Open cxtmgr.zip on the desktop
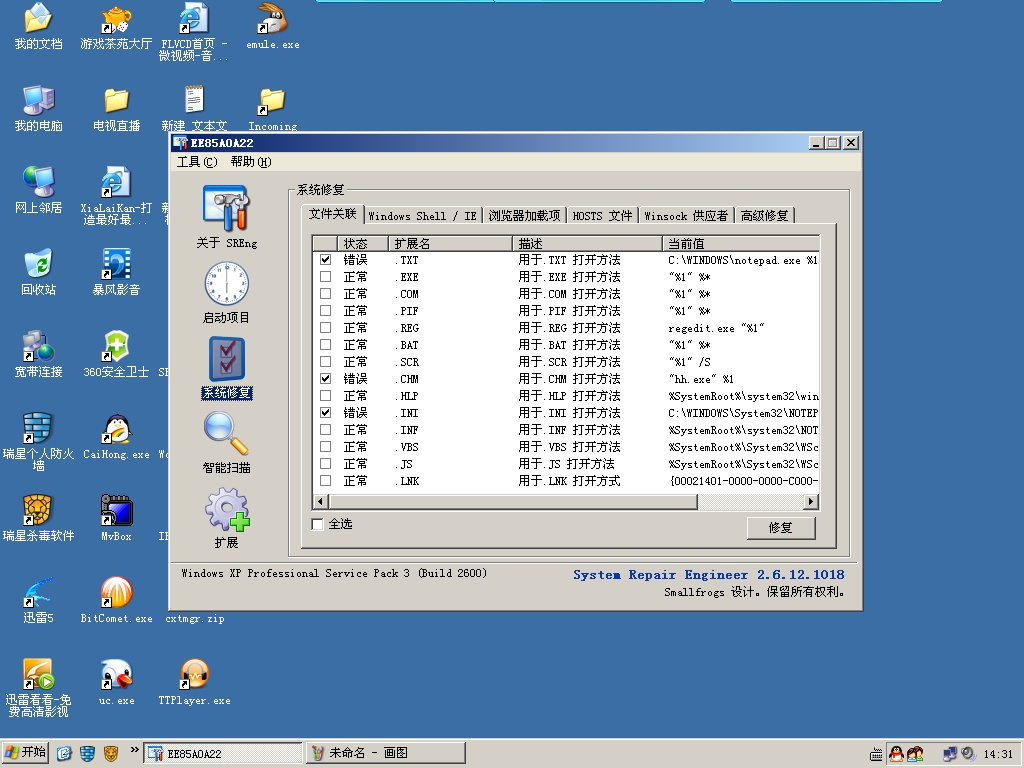 point(195,618)
